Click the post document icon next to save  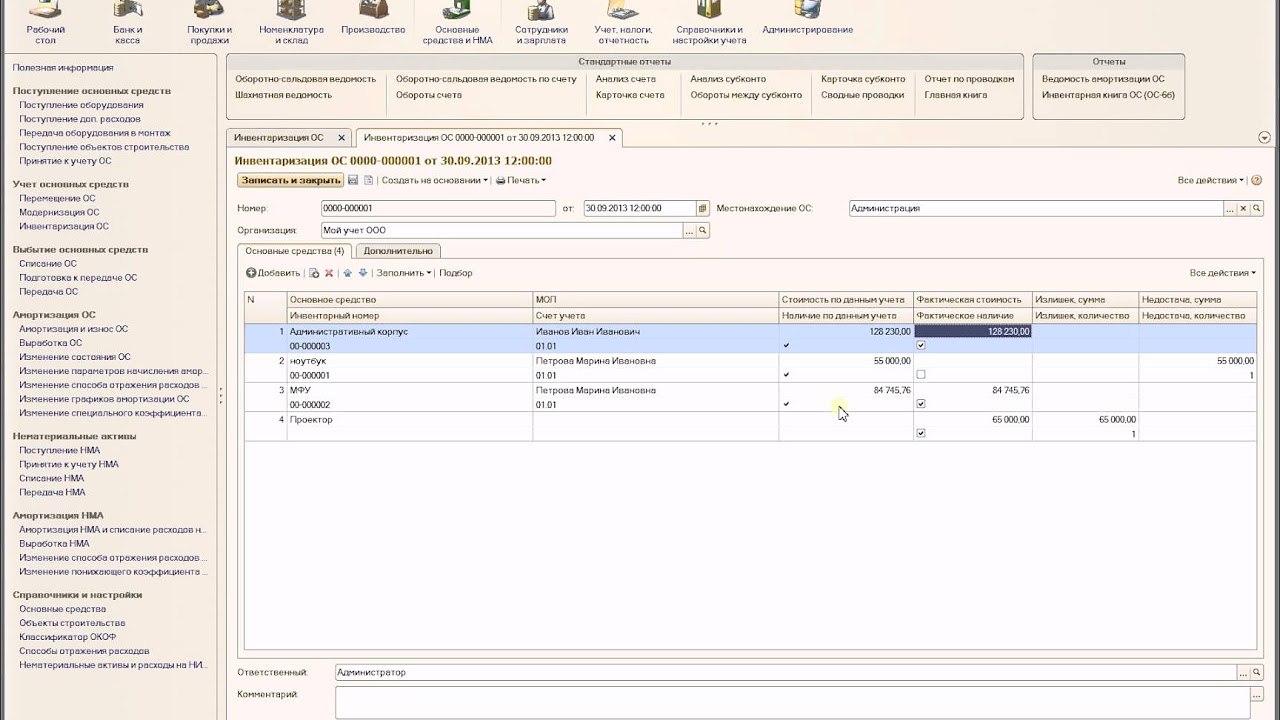pos(369,180)
